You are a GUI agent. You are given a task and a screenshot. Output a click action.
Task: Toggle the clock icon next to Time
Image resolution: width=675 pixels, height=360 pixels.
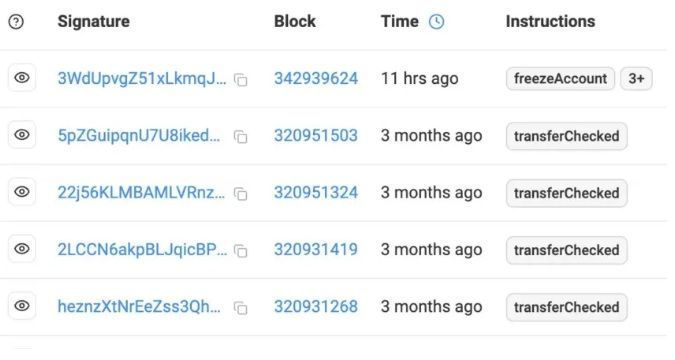(x=436, y=22)
